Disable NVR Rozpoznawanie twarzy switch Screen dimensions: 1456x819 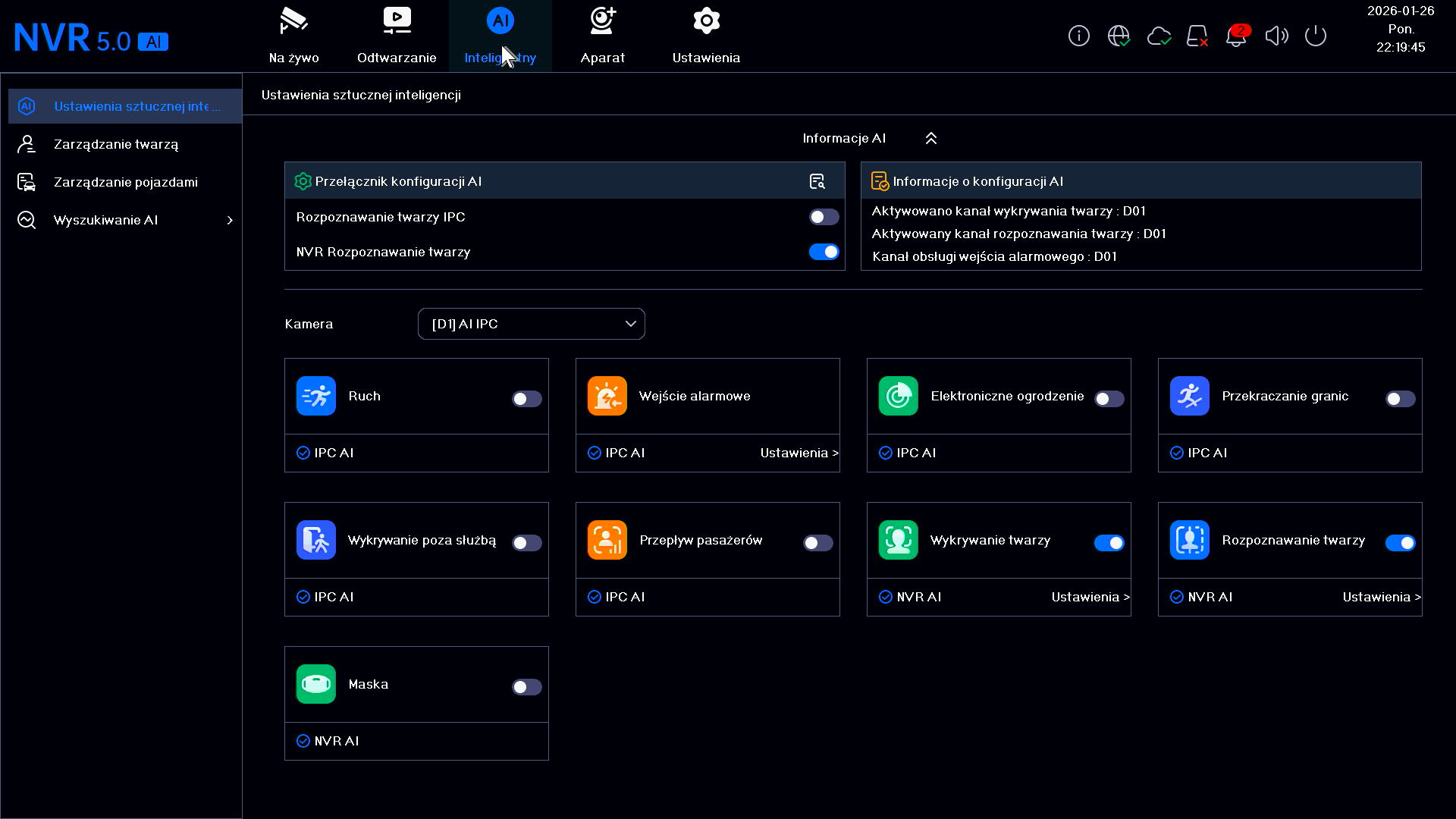[824, 252]
